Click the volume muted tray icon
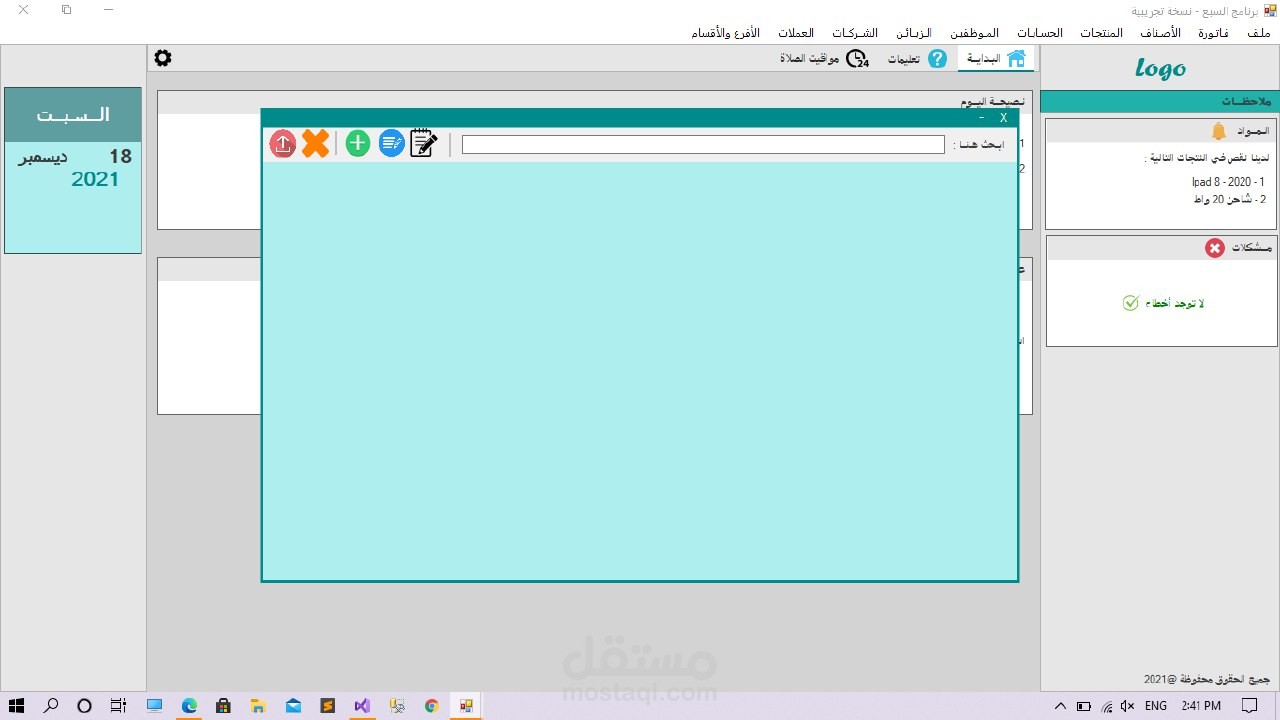The width and height of the screenshot is (1280, 720). [x=1128, y=706]
